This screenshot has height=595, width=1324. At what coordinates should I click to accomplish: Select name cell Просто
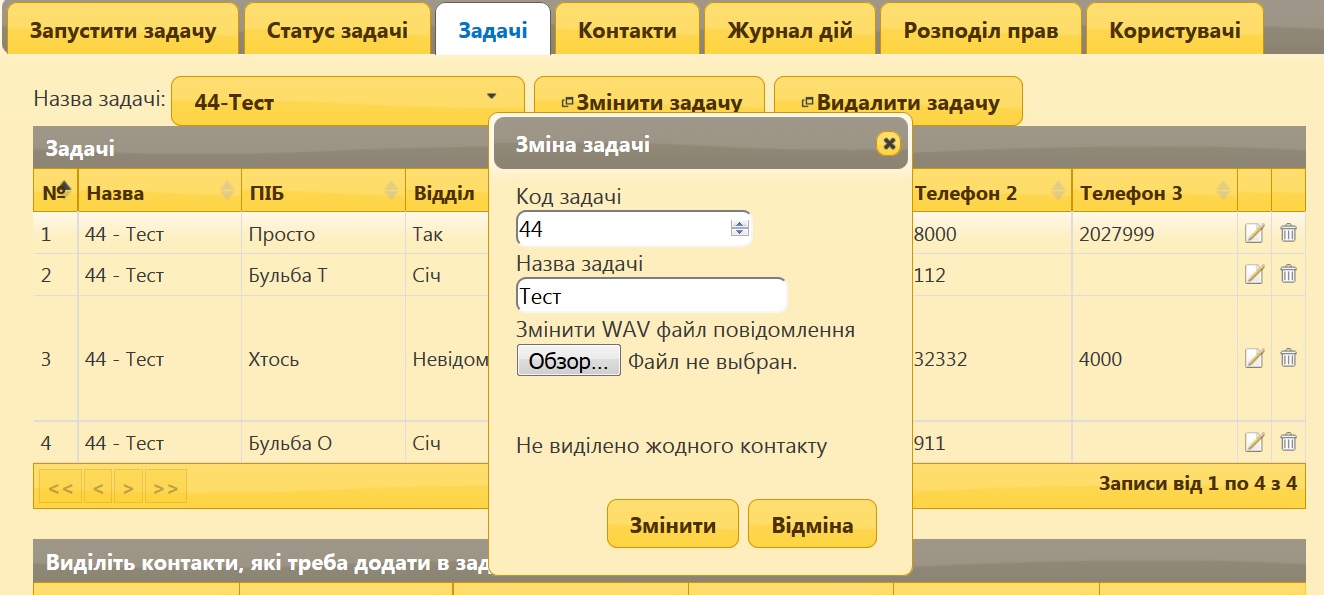tap(323, 234)
